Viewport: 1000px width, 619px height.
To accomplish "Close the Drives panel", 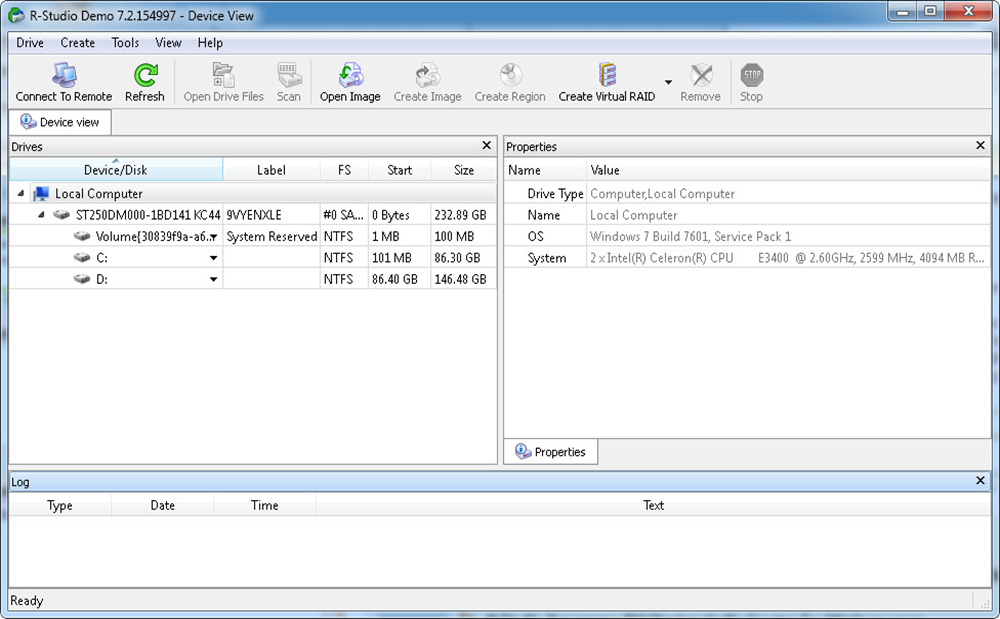I will pos(487,145).
